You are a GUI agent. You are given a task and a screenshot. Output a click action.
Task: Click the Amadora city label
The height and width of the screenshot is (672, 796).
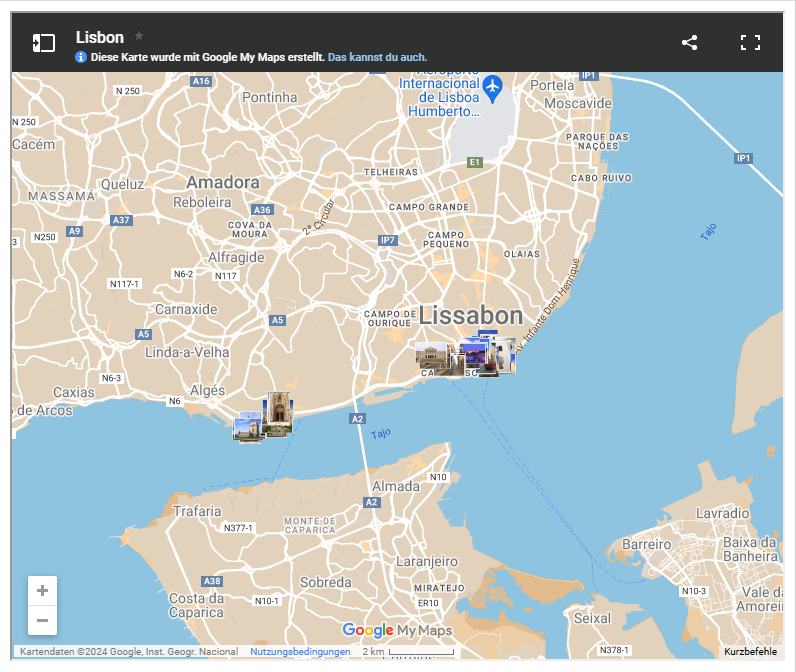pos(222,182)
